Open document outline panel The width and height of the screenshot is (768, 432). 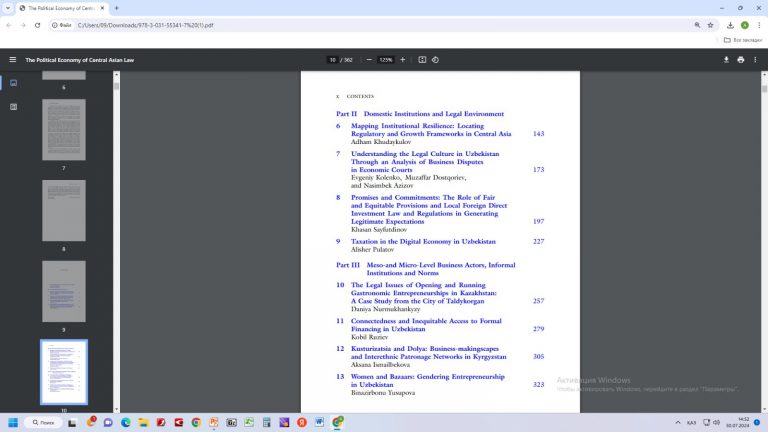[x=13, y=106]
